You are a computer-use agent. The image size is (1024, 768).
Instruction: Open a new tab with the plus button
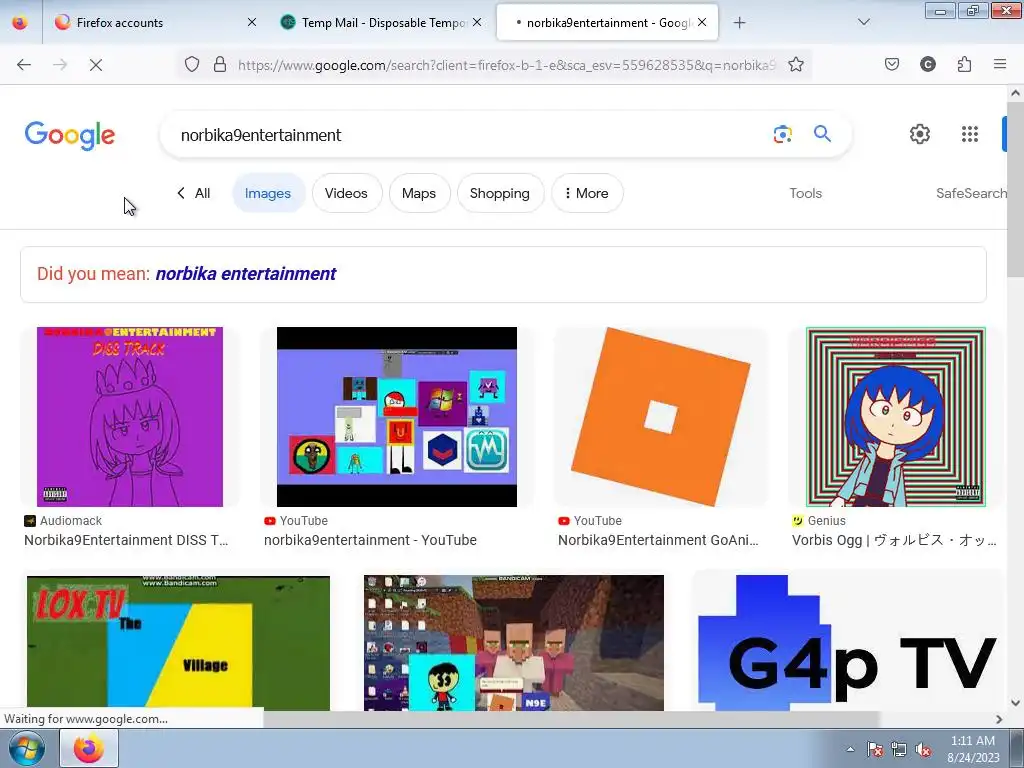click(x=739, y=23)
